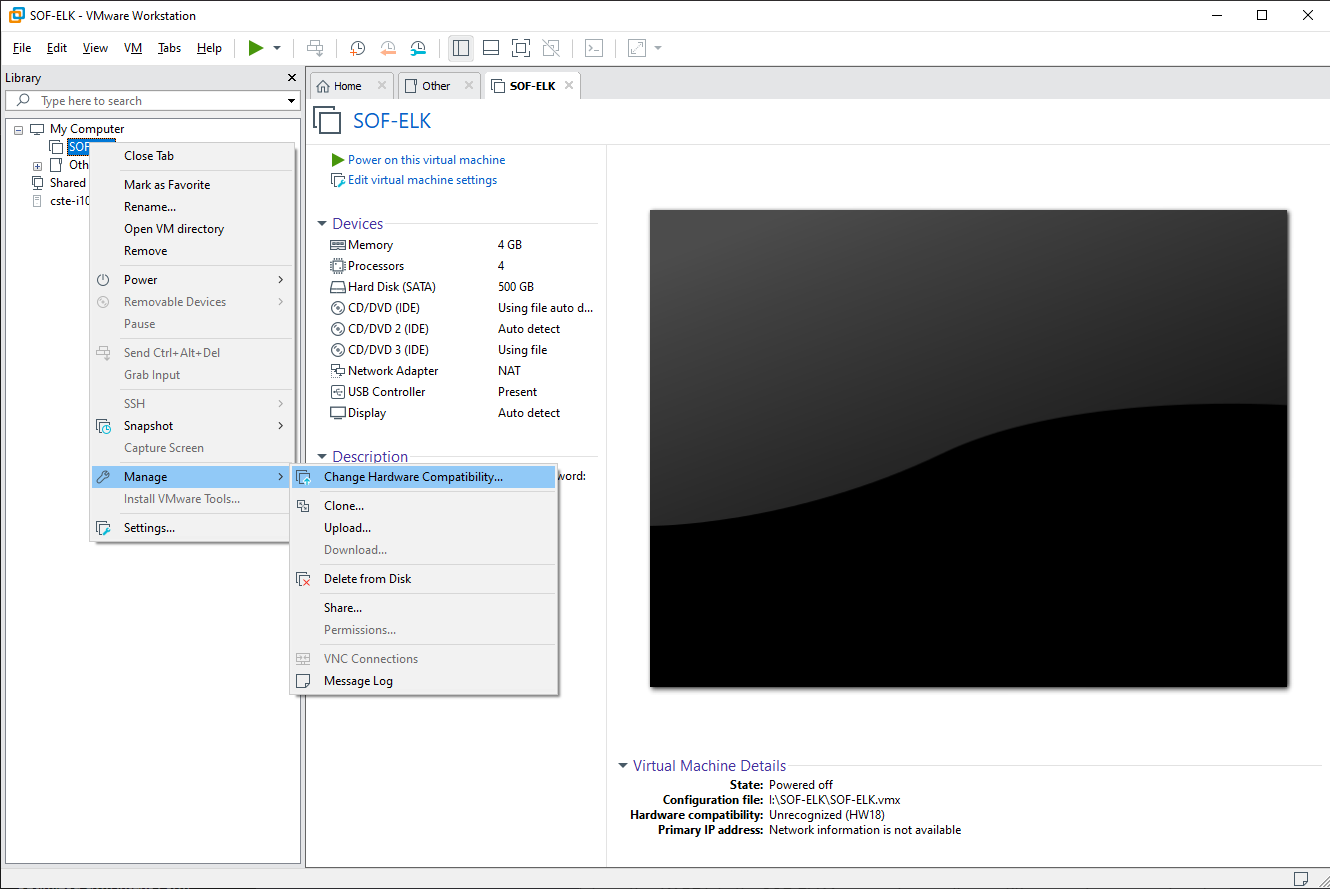1330x890 pixels.
Task: Click Edit virtual machine settings link
Action: [x=422, y=180]
